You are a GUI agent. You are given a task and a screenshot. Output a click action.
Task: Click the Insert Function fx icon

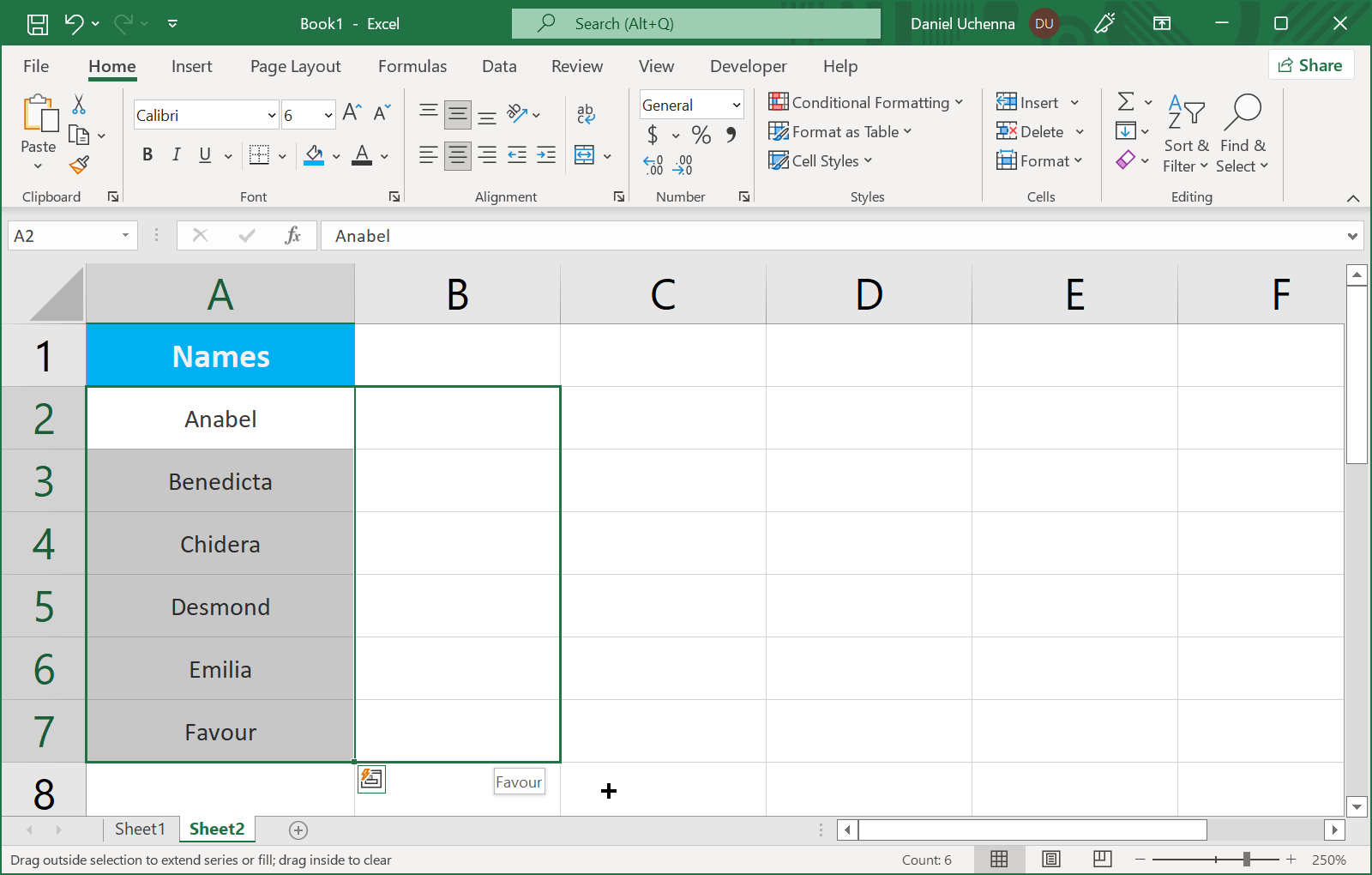292,236
